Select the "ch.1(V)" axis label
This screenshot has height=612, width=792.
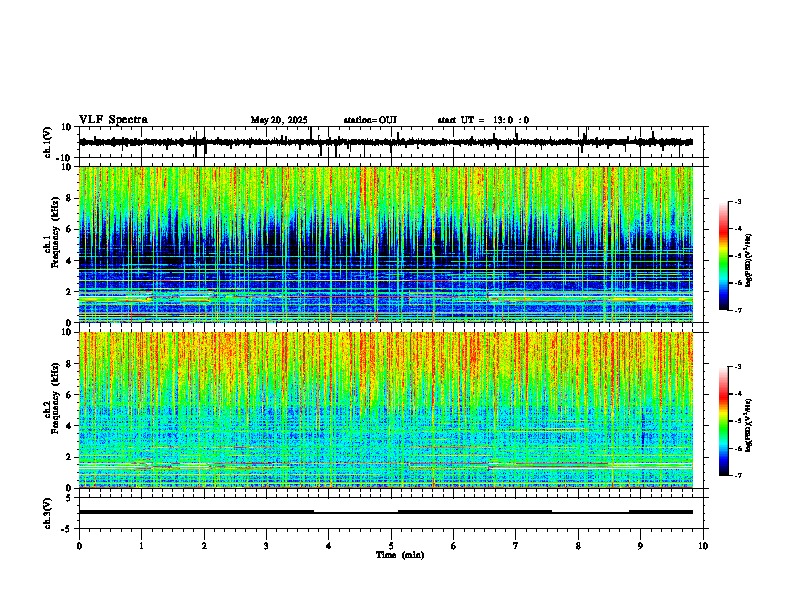[48, 142]
